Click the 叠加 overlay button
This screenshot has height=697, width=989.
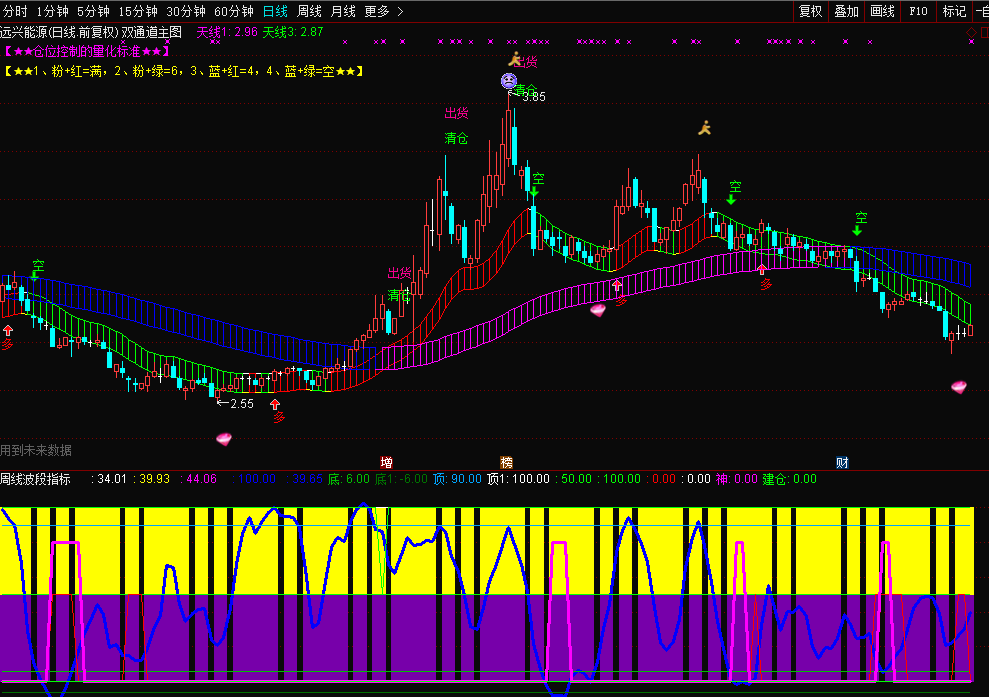point(846,11)
